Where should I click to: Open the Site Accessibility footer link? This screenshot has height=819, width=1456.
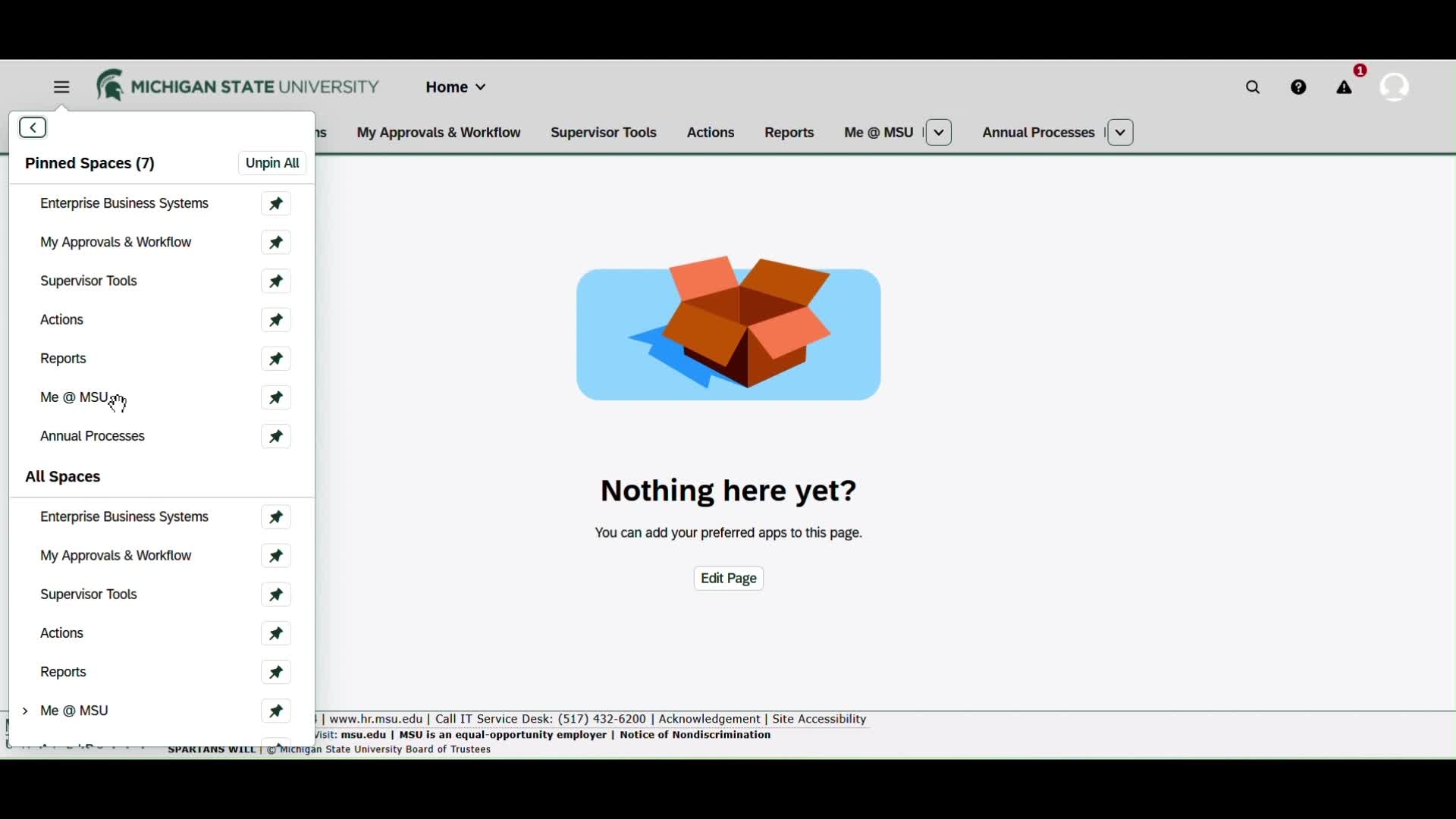click(x=820, y=720)
